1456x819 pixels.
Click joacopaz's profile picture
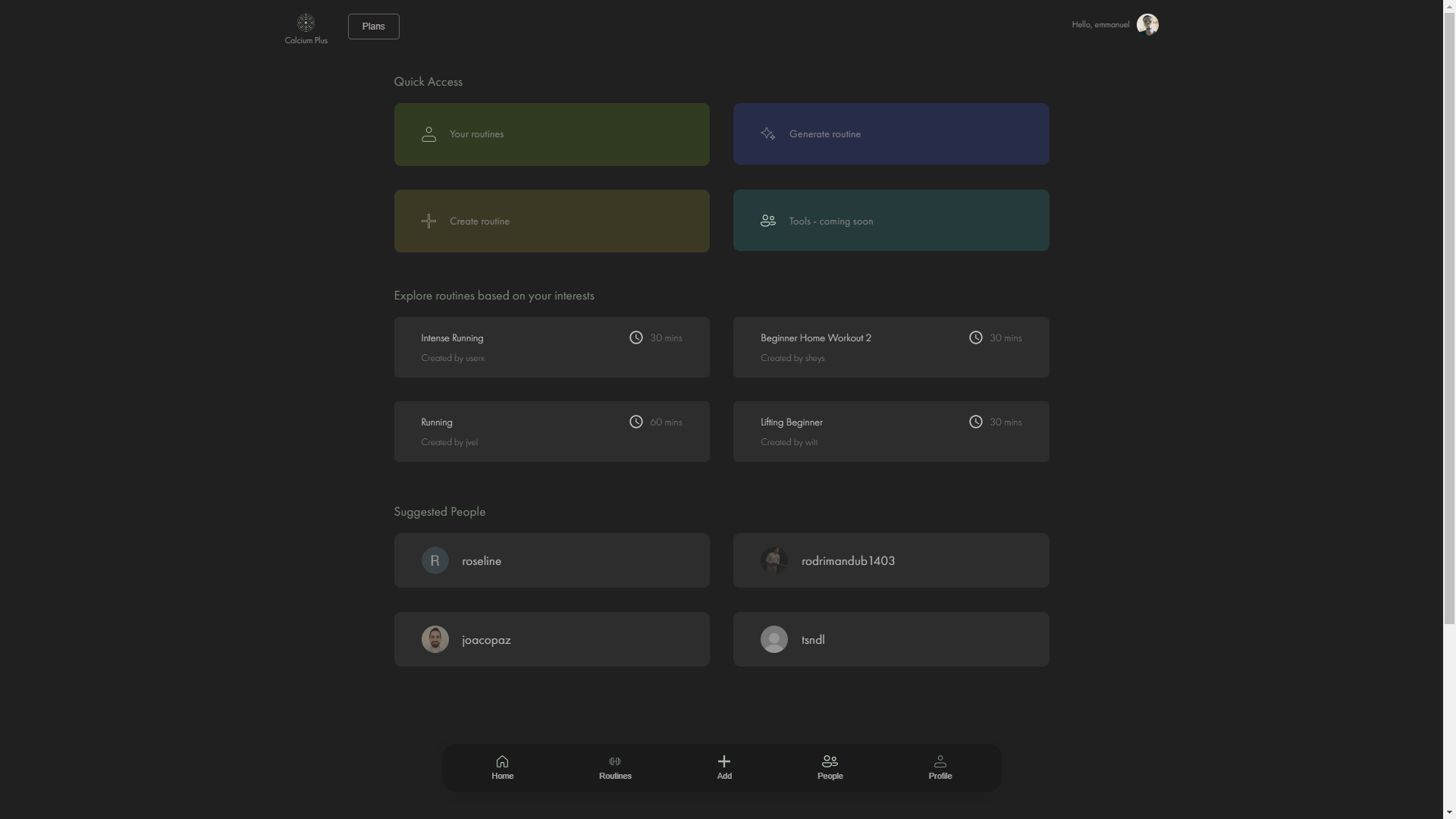[435, 639]
